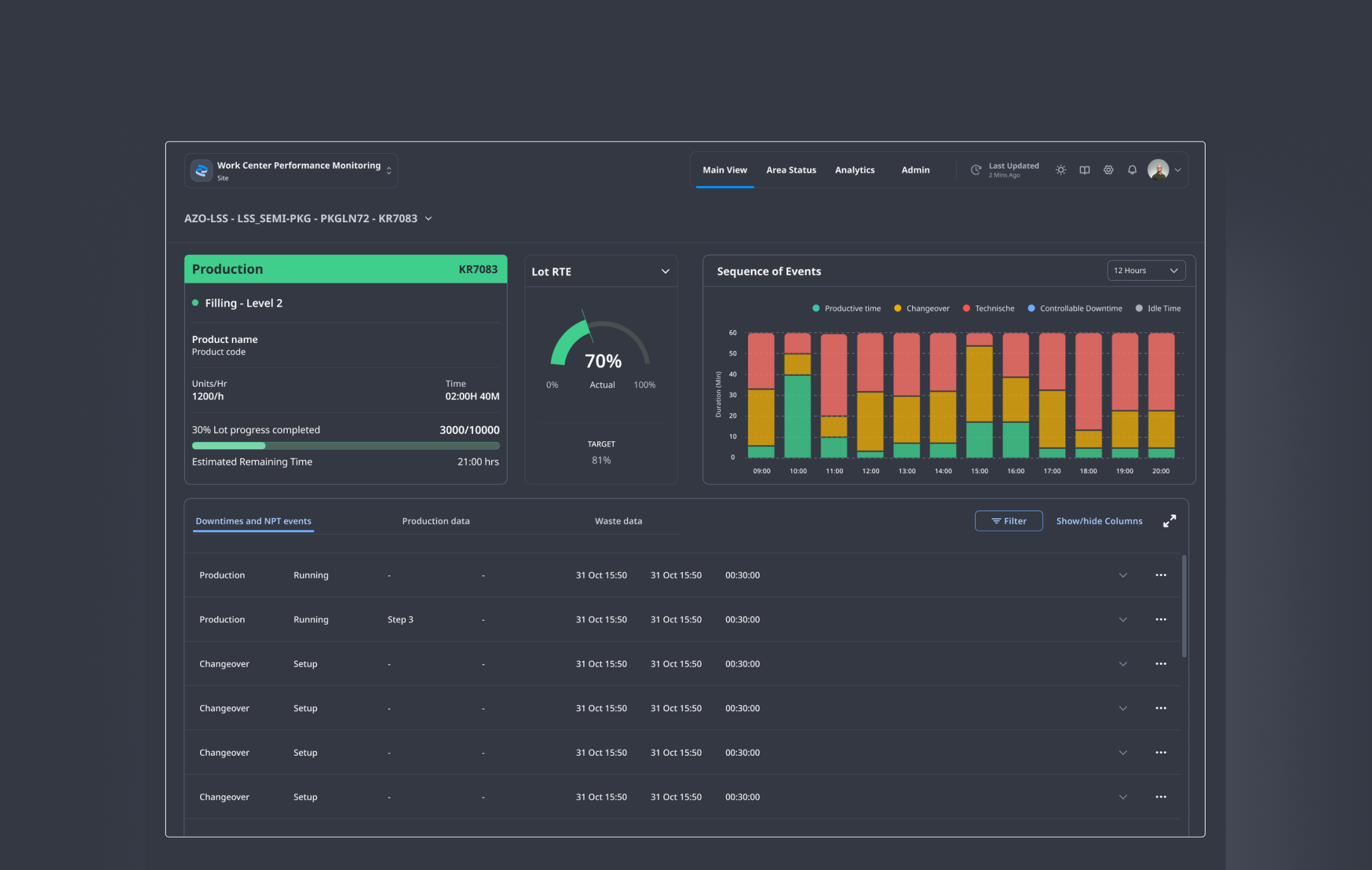Click the 15:00 bar in the chart

click(x=979, y=395)
